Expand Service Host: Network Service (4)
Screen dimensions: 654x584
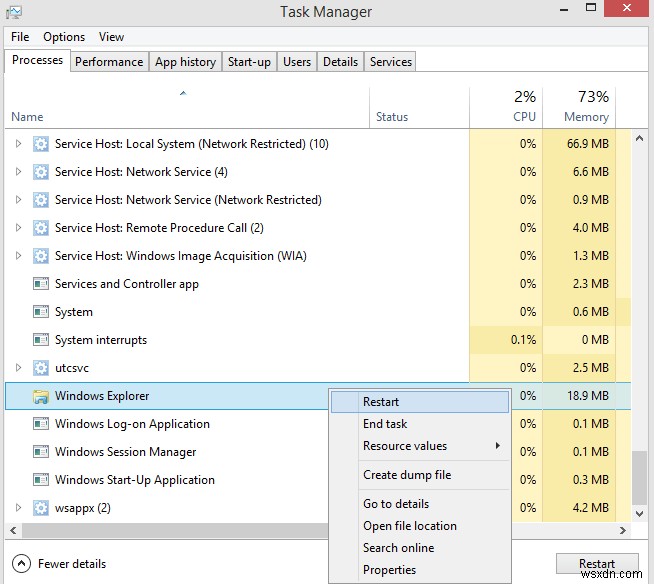pos(18,172)
